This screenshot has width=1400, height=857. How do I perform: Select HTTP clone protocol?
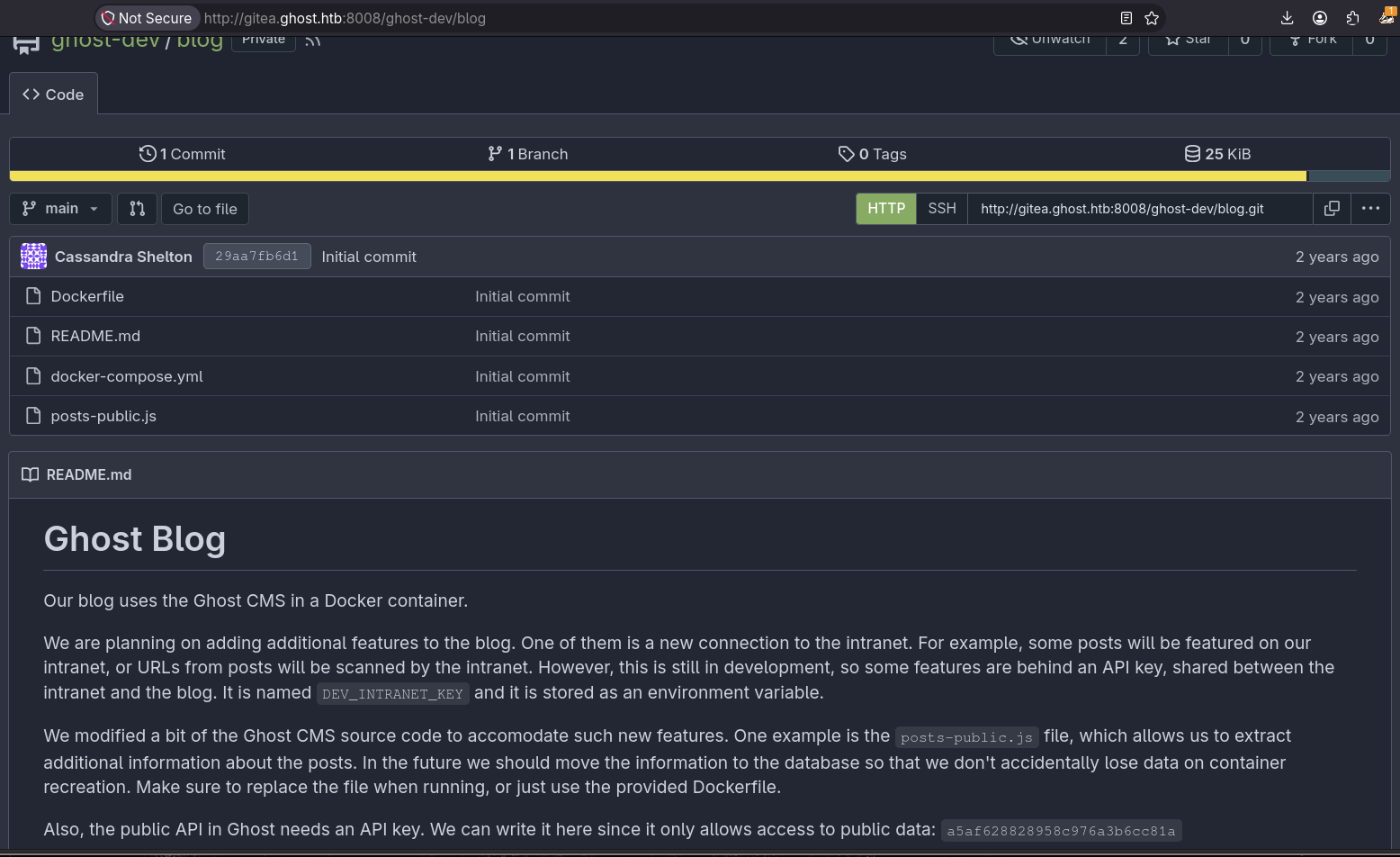click(886, 209)
